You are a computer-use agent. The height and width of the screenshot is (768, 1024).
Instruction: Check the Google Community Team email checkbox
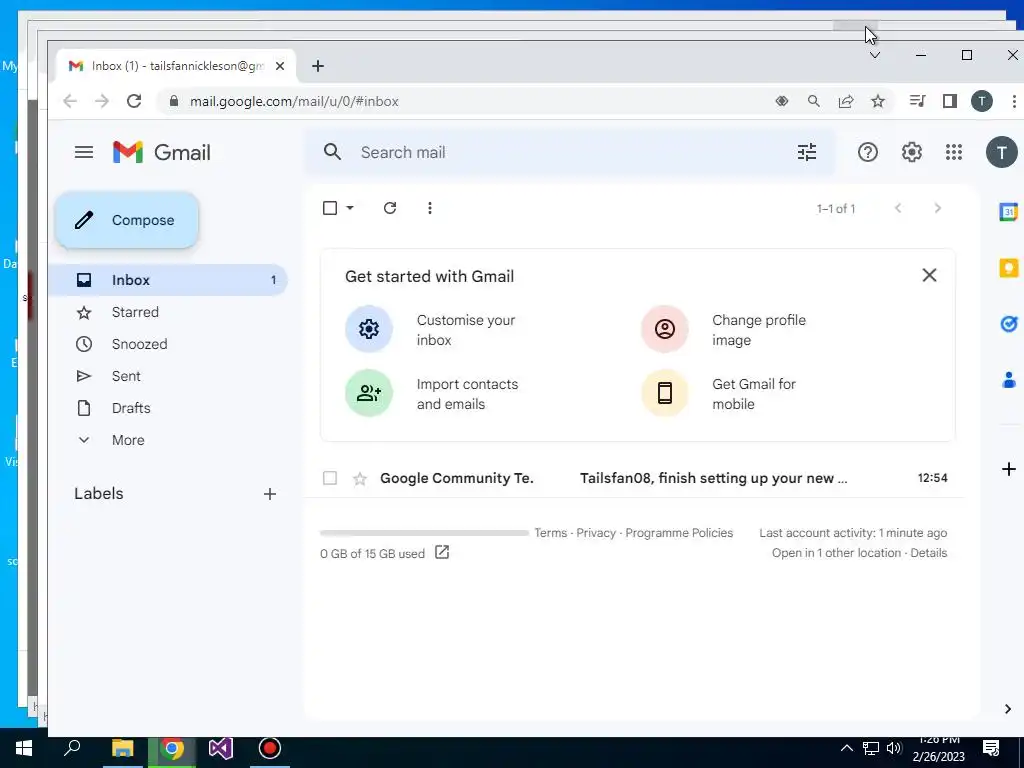[x=330, y=478]
